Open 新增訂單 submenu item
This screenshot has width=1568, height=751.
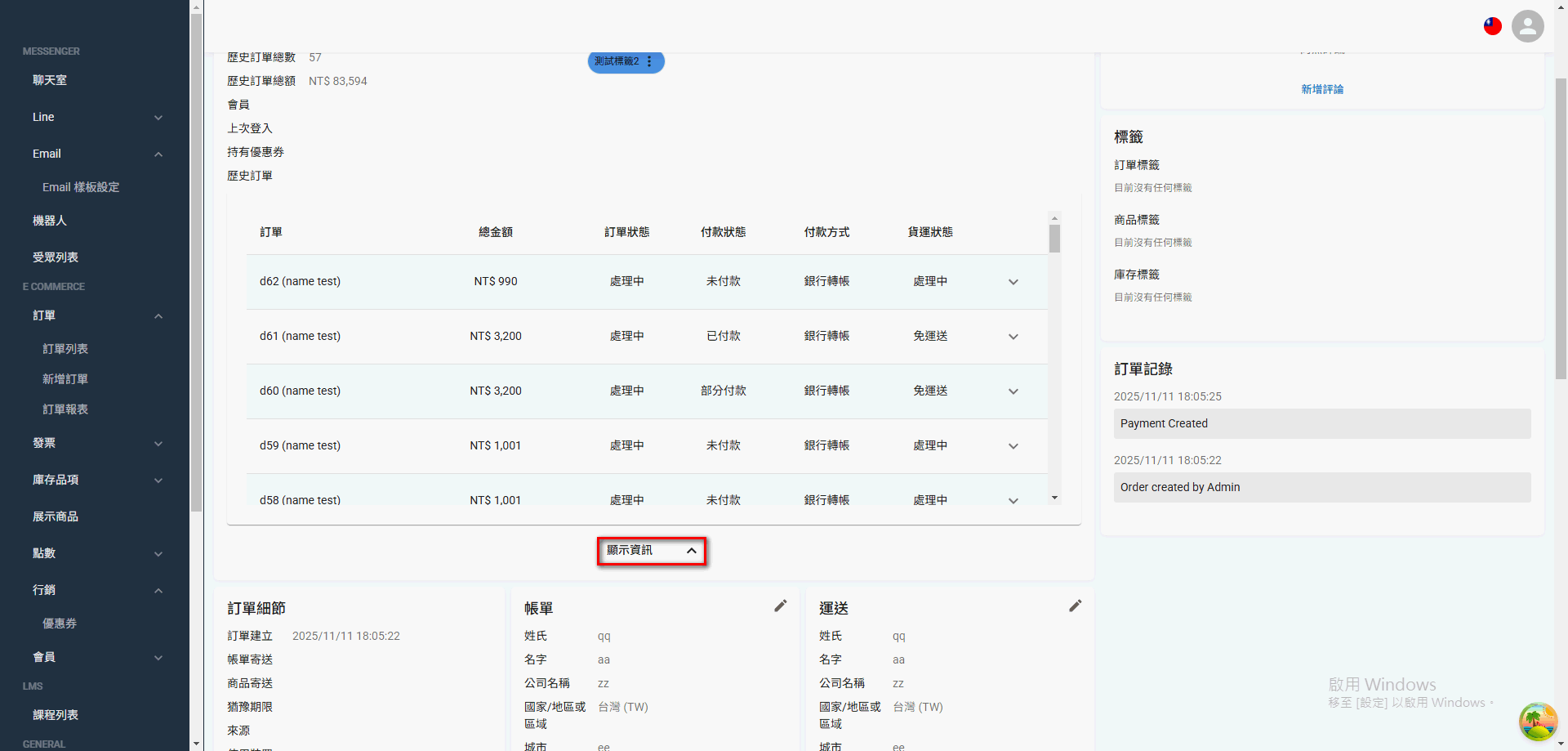[65, 379]
